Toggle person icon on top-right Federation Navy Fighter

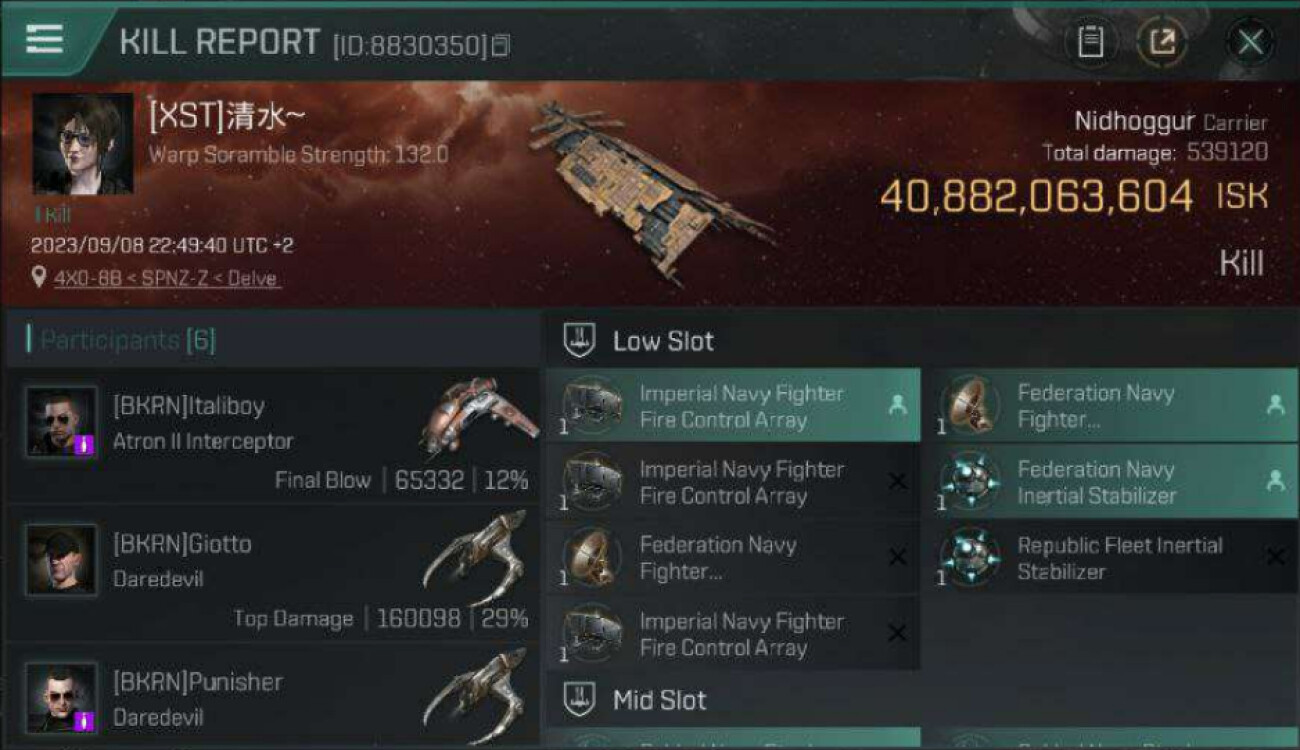coord(1275,405)
